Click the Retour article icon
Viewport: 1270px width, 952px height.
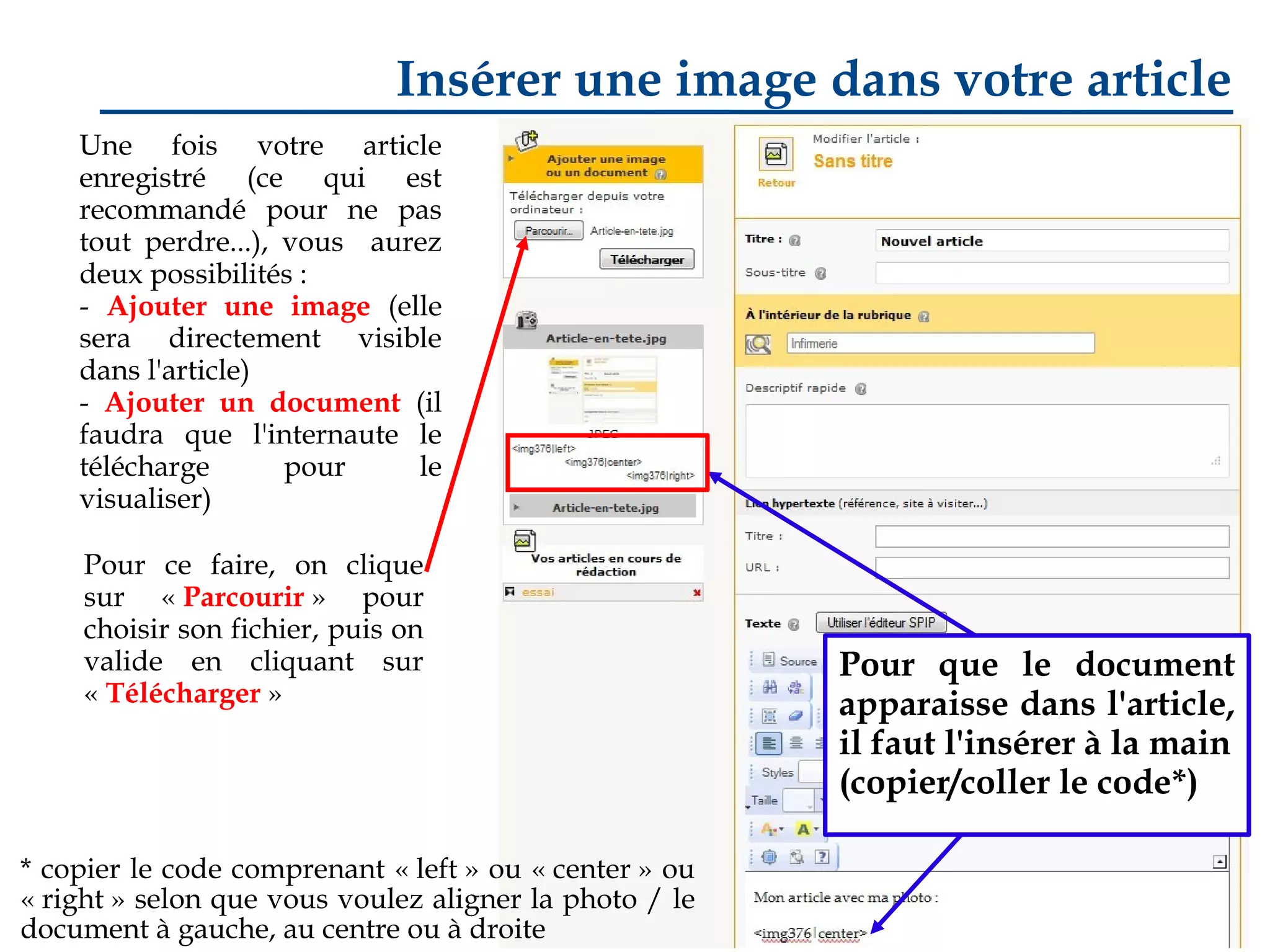pos(776,154)
